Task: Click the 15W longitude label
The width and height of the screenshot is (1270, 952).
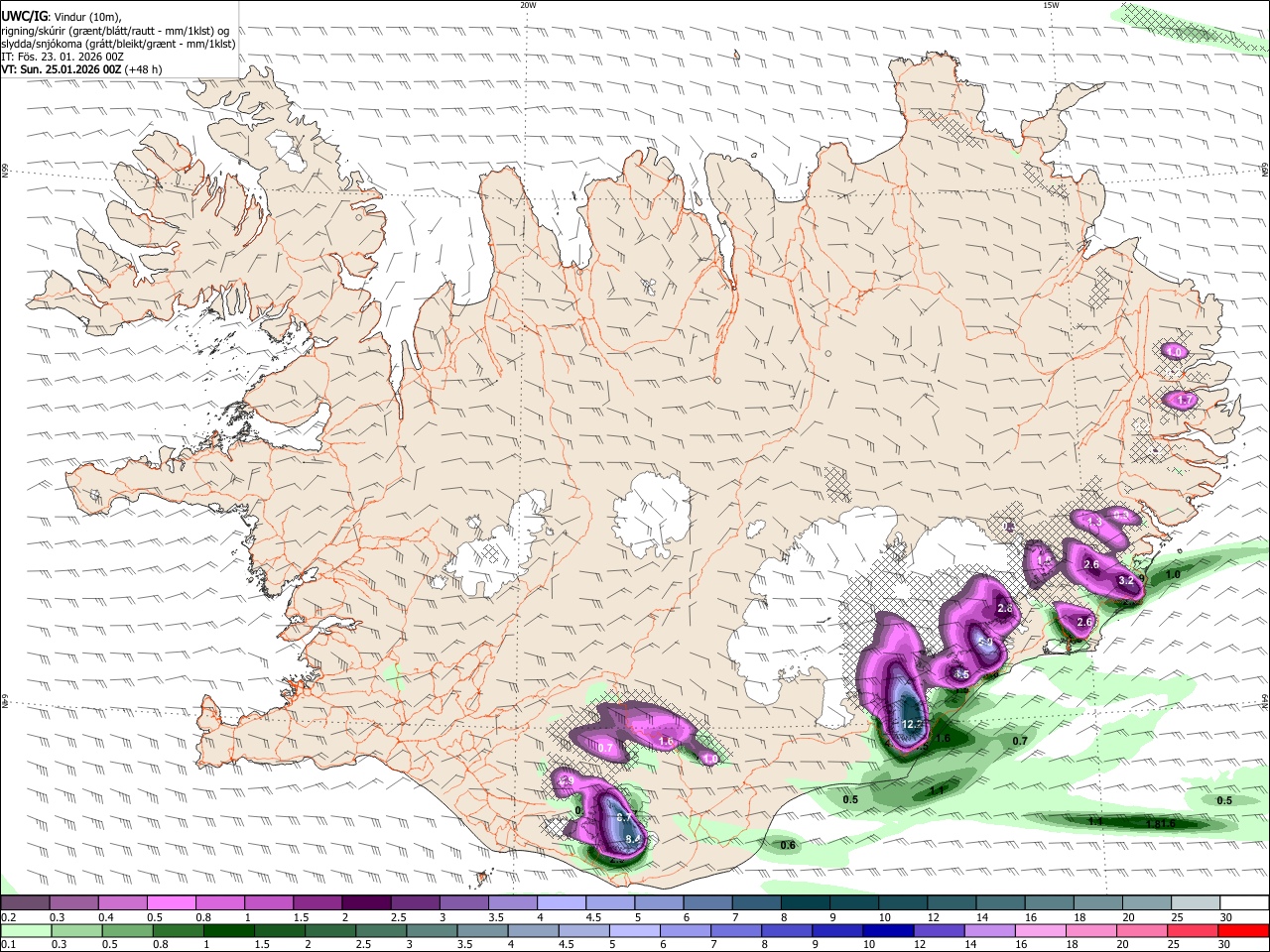Action: click(x=1051, y=5)
